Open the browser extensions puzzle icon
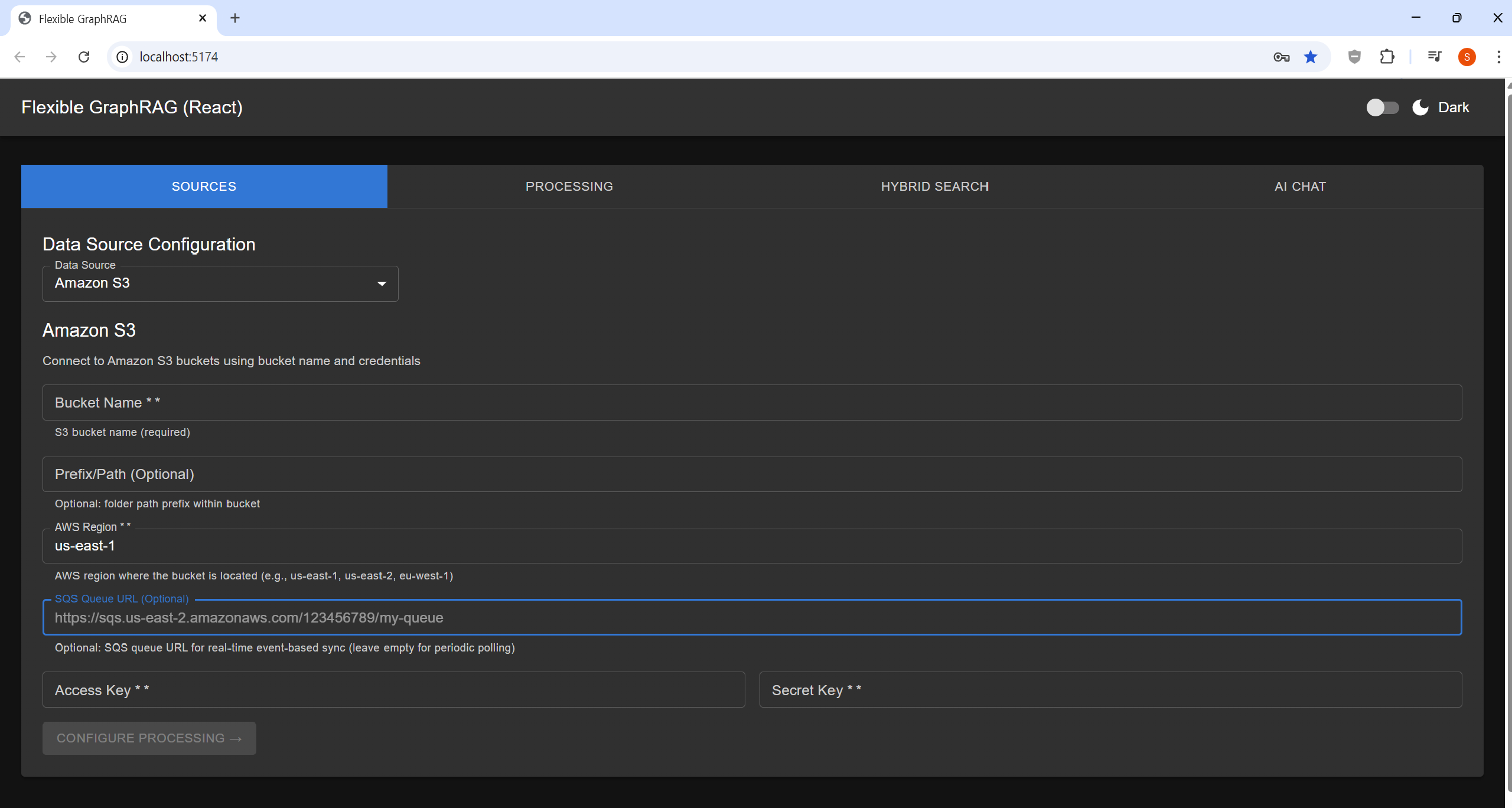Screen dimensions: 1512x808 coord(1387,57)
